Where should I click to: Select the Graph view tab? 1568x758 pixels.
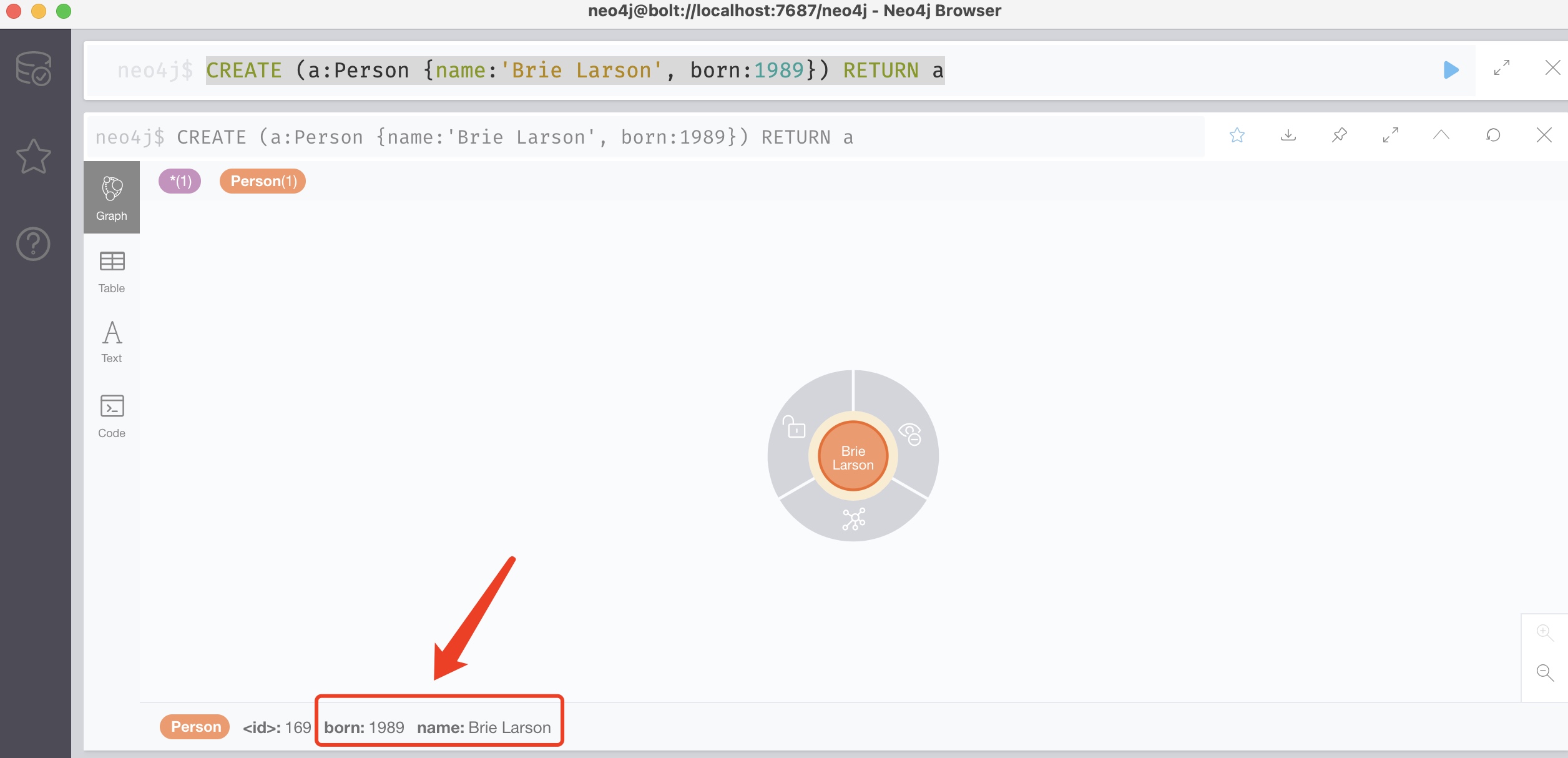(112, 197)
